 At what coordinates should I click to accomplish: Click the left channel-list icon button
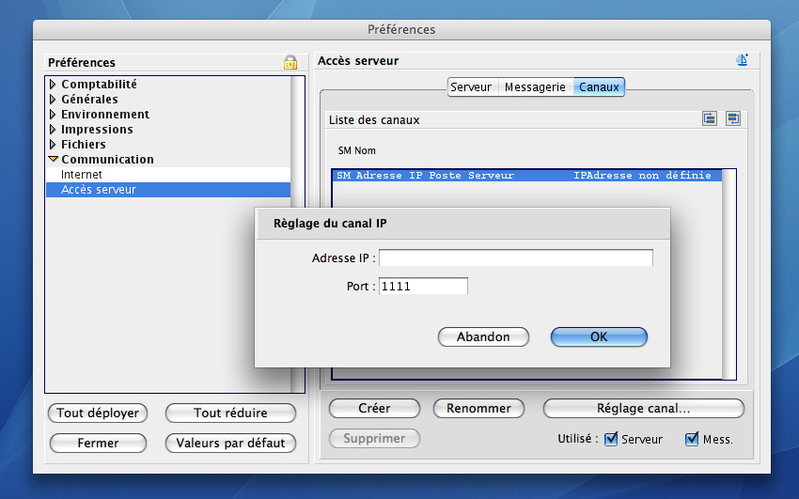point(710,119)
